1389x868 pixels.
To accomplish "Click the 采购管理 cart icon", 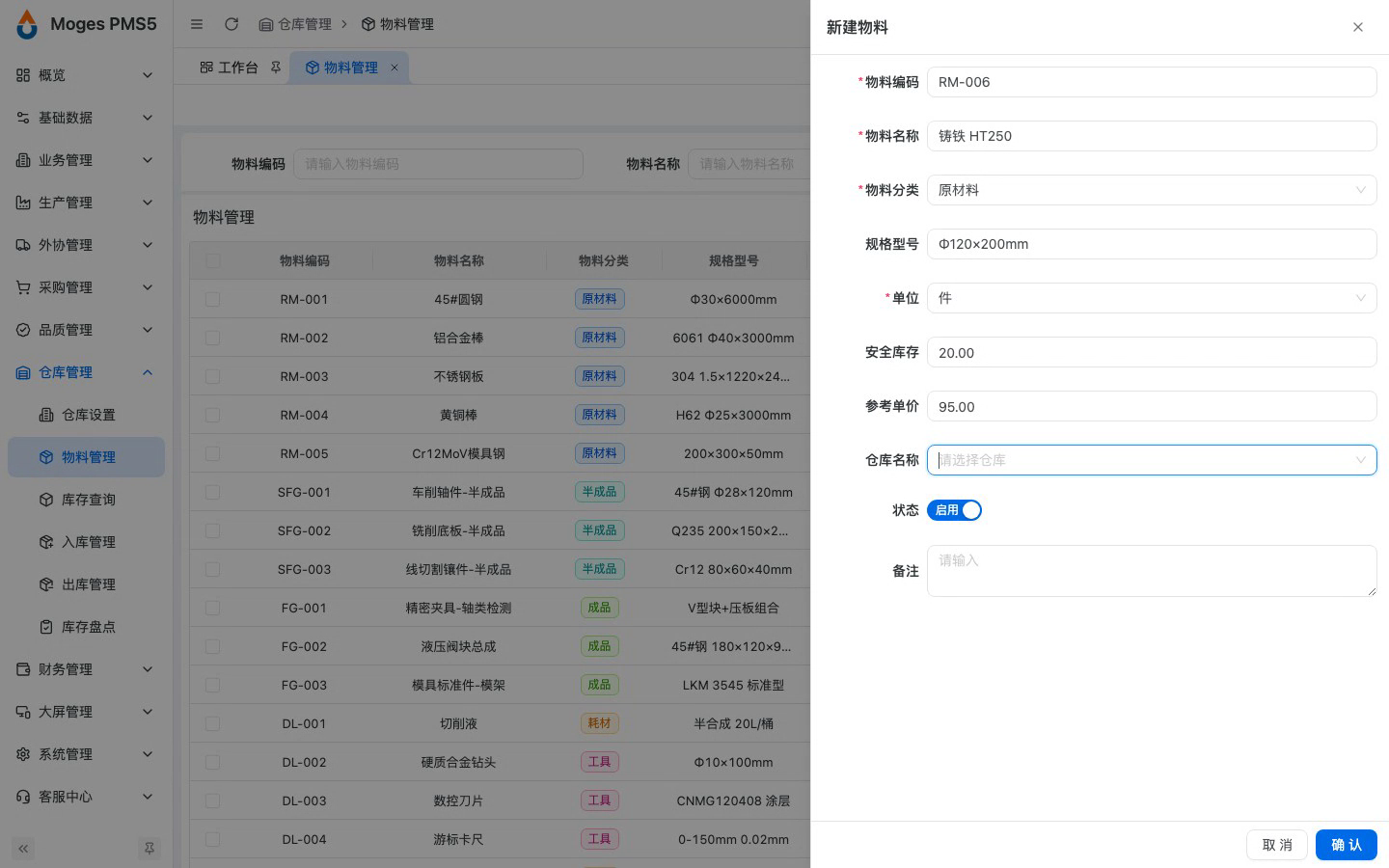I will pos(23,287).
